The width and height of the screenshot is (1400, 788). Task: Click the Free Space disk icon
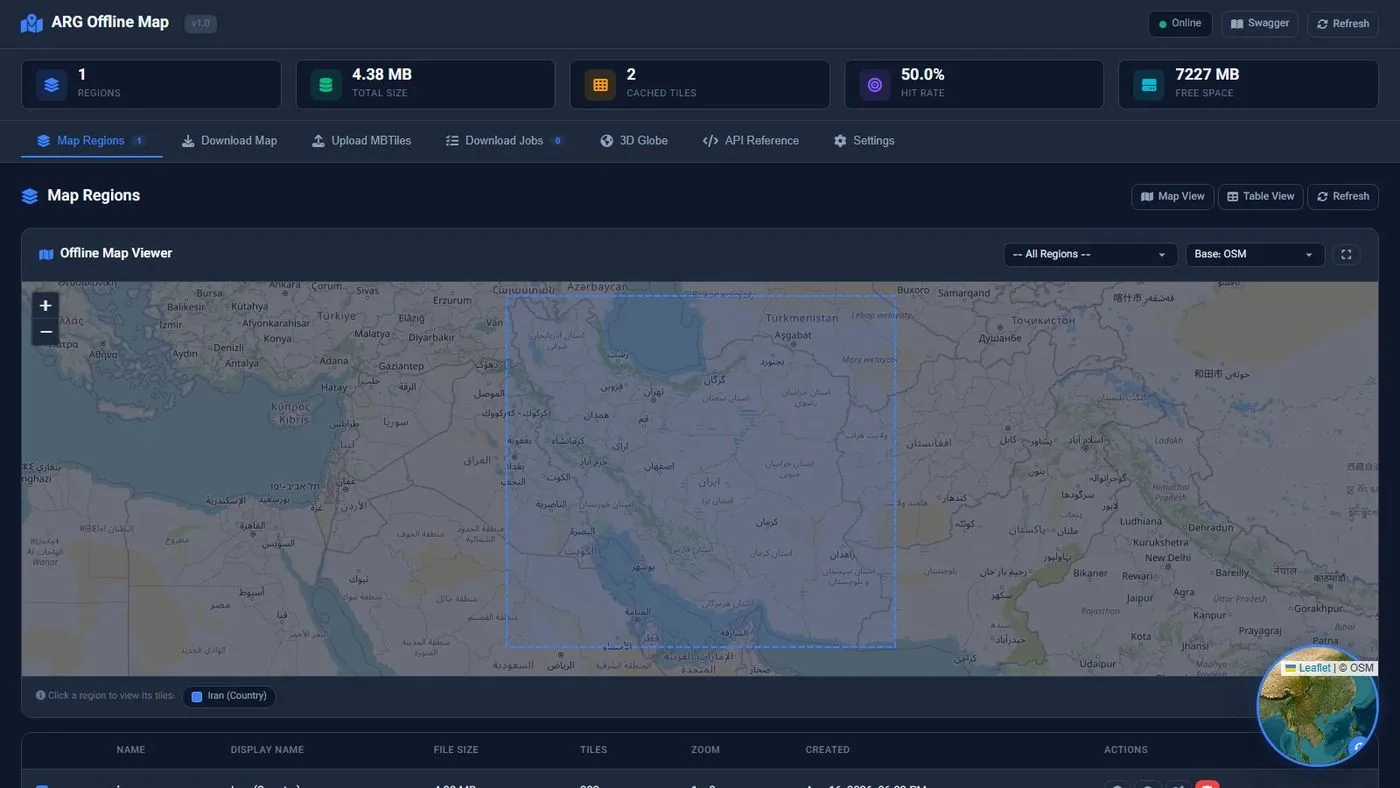click(1149, 85)
